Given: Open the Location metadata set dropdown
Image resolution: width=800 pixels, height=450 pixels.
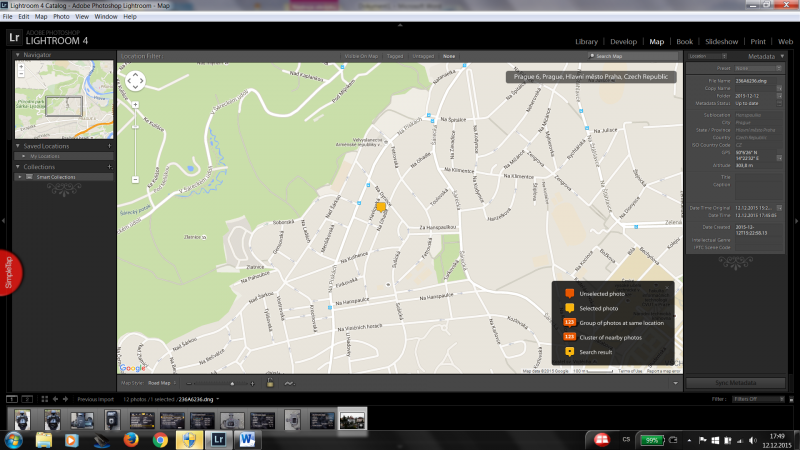Looking at the screenshot, I should tap(707, 56).
